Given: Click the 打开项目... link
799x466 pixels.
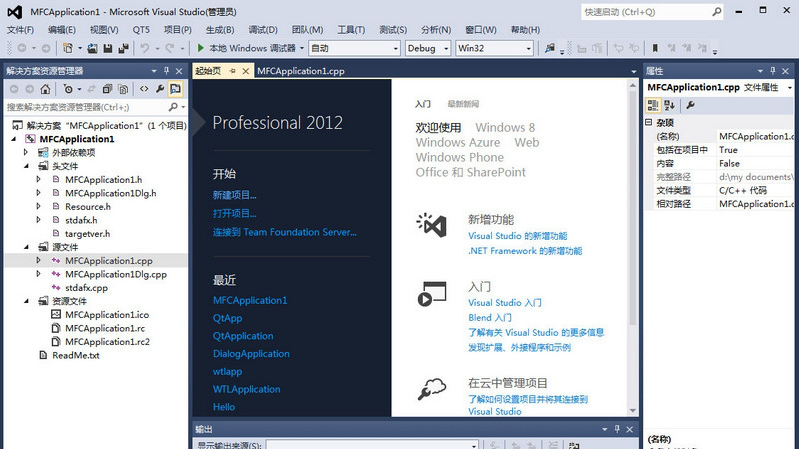Looking at the screenshot, I should (x=234, y=213).
